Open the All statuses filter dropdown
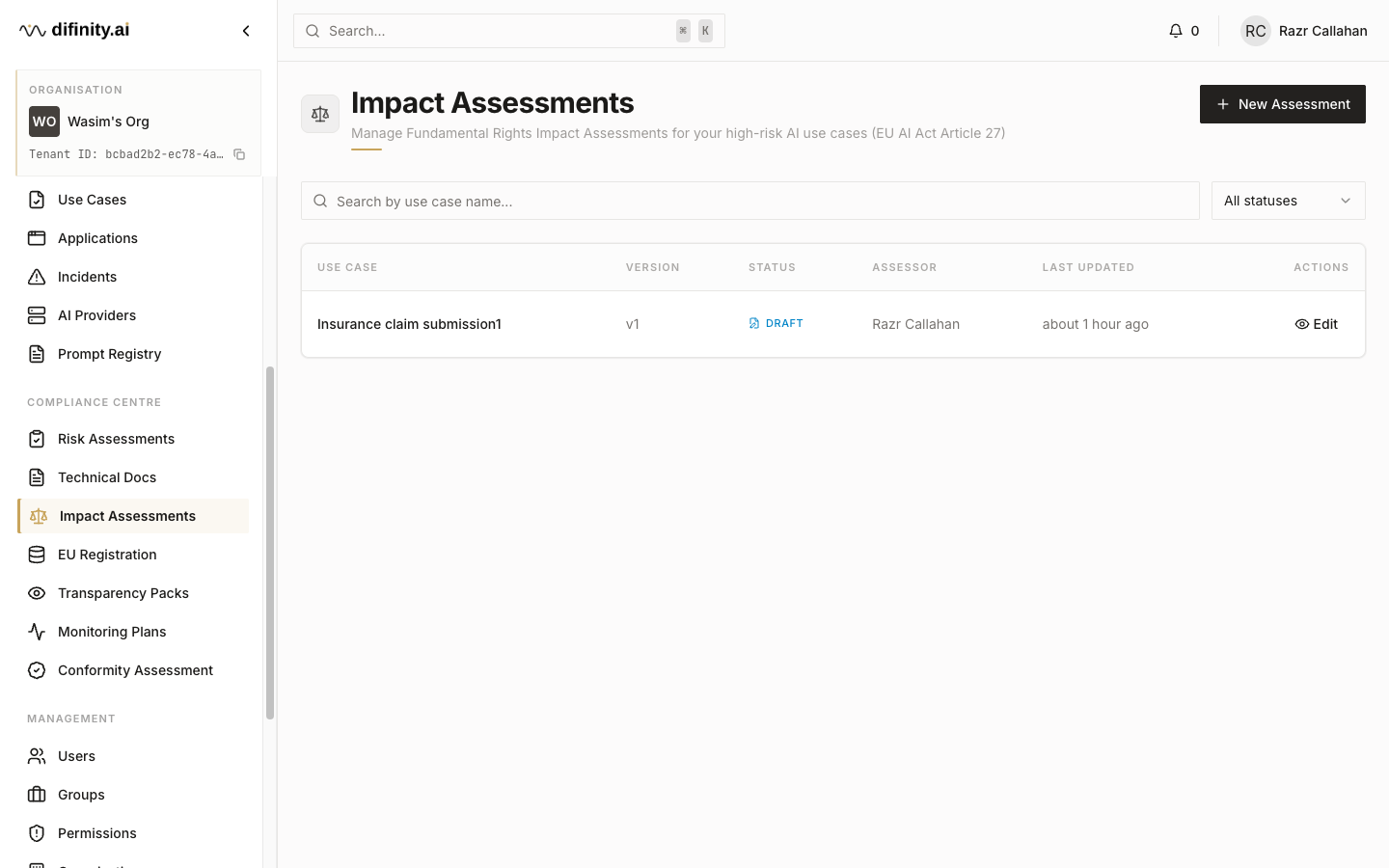Image resolution: width=1389 pixels, height=868 pixels. [1288, 201]
